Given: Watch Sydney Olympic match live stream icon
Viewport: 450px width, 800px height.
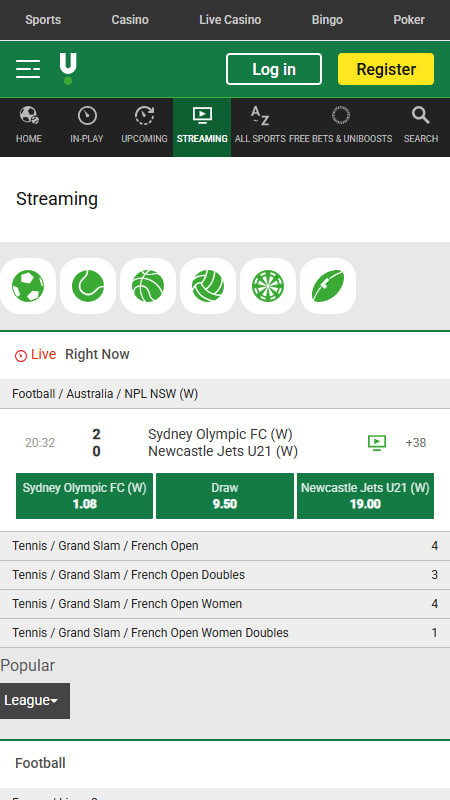Looking at the screenshot, I should pos(377,443).
